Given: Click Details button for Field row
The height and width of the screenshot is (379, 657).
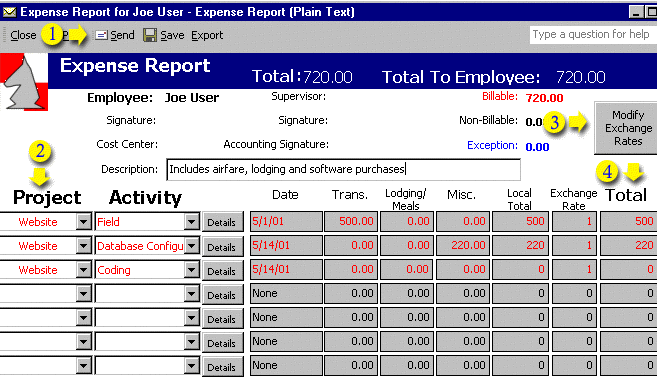Looking at the screenshot, I should click(x=222, y=222).
